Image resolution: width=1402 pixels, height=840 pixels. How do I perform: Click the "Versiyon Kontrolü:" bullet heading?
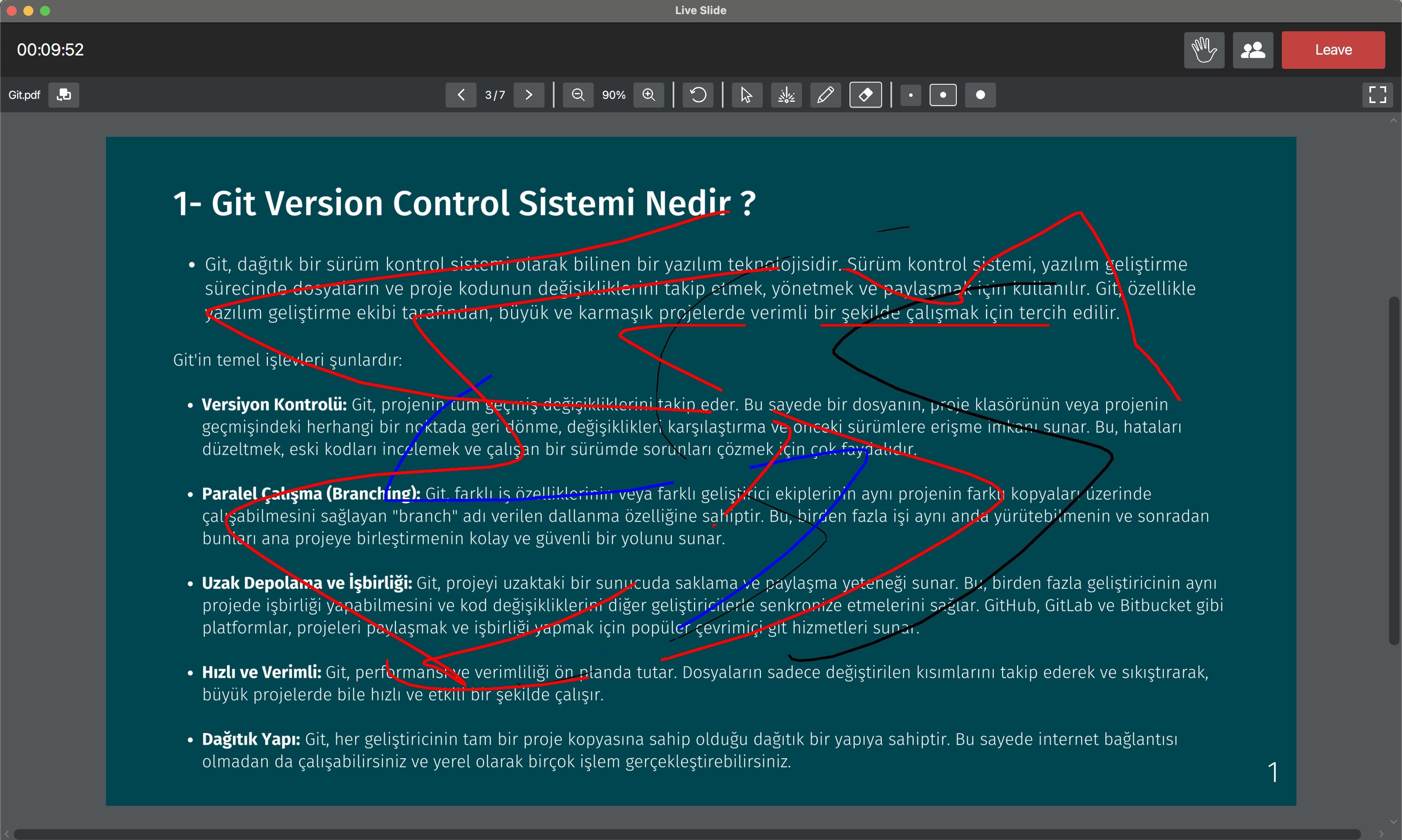[x=274, y=404]
